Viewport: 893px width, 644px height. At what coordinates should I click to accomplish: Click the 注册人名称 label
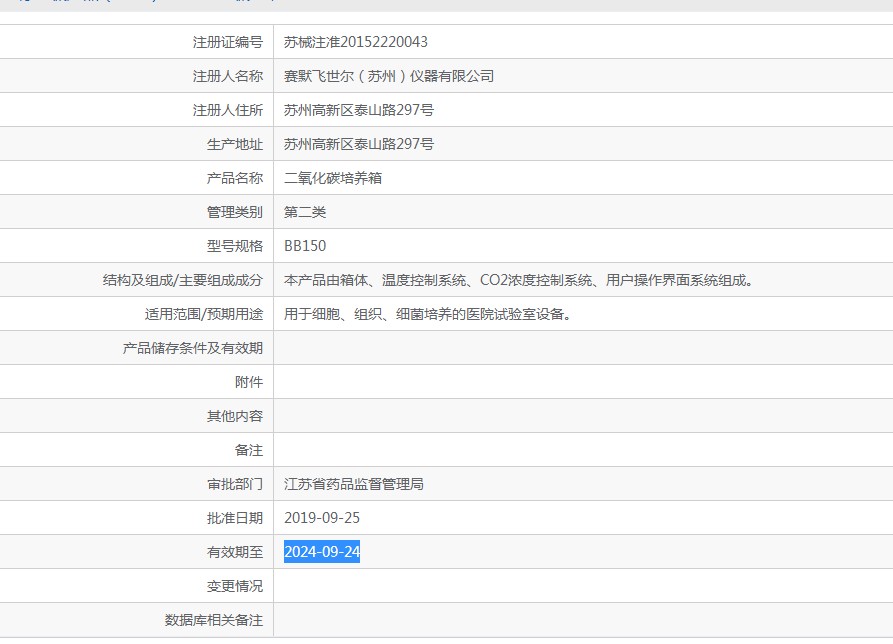pyautogui.click(x=228, y=76)
